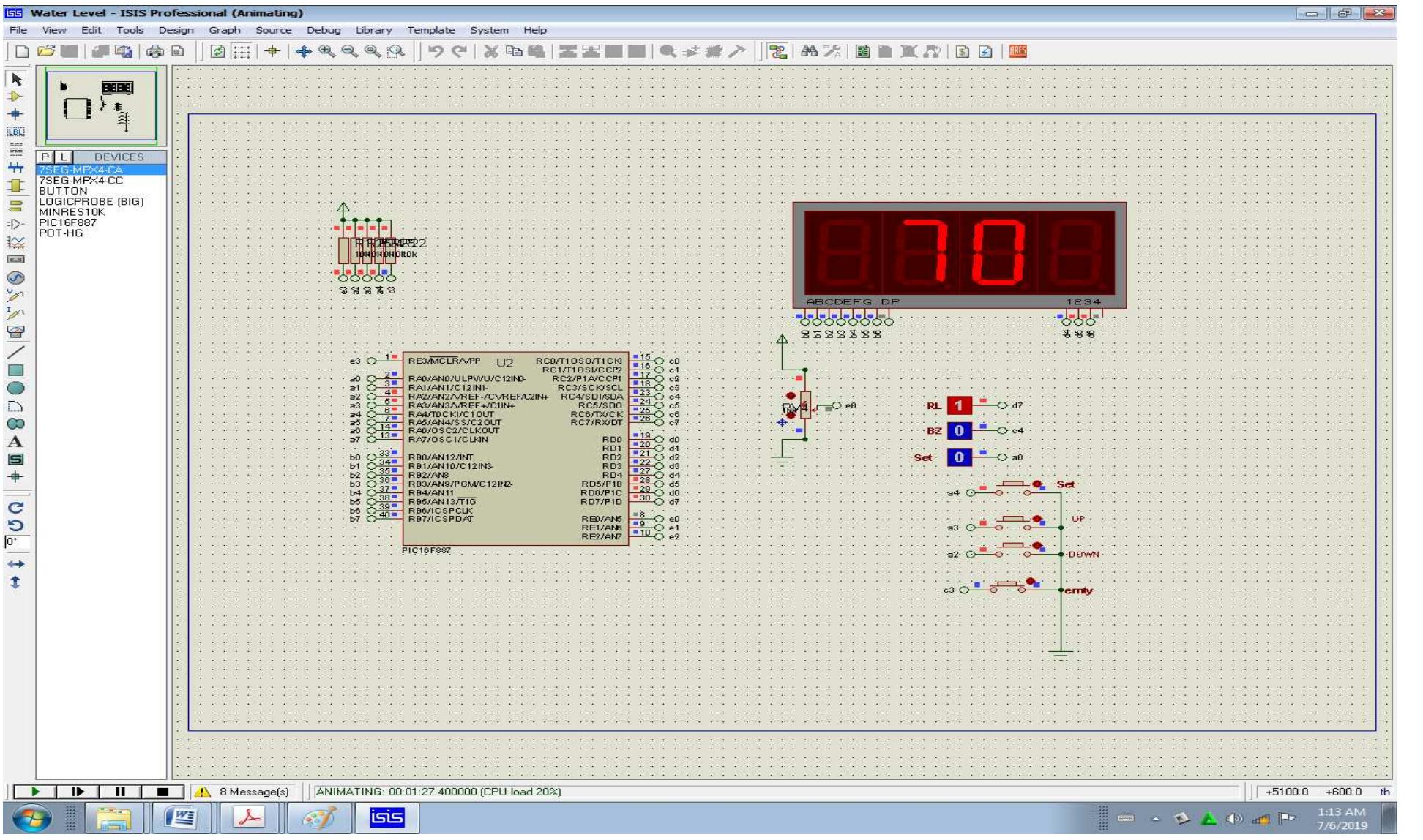
Task: Click Print toolbar icon
Action: [154, 51]
